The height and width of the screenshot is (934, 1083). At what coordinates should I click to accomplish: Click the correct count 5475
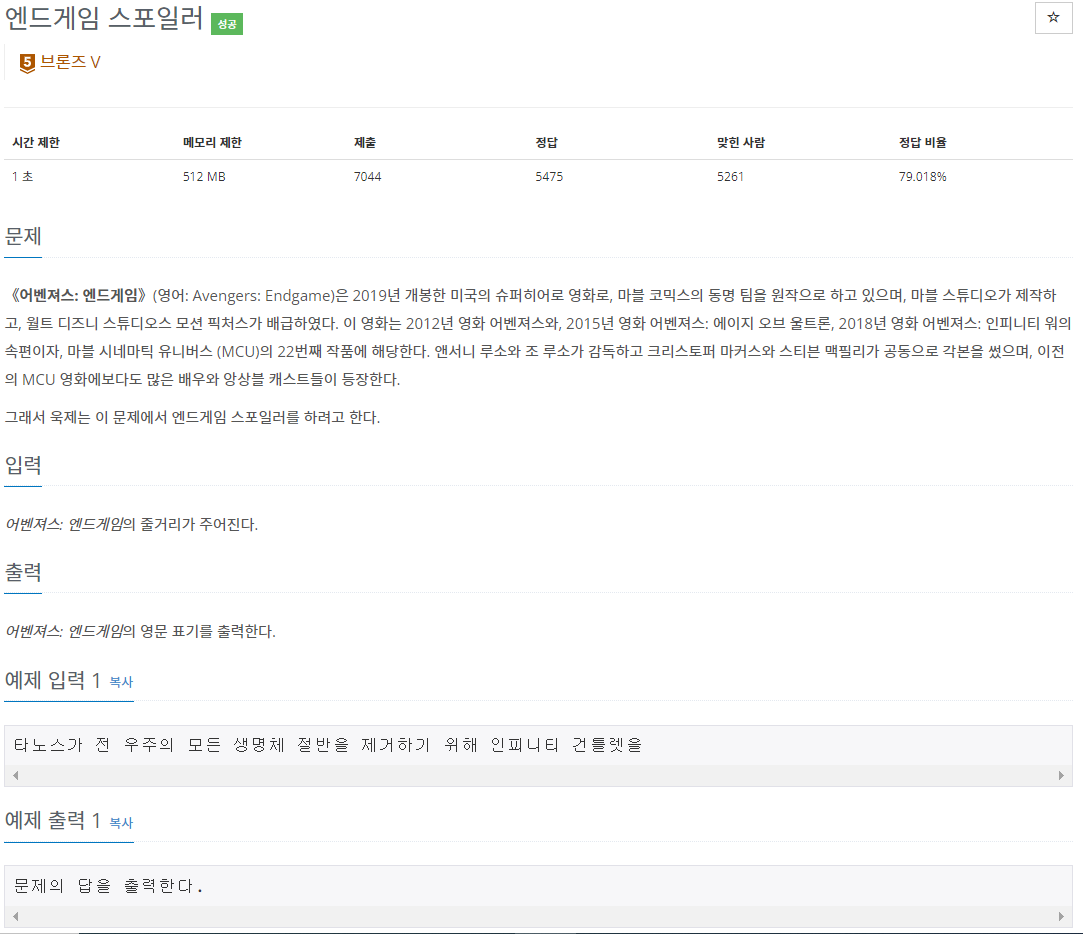(x=549, y=176)
